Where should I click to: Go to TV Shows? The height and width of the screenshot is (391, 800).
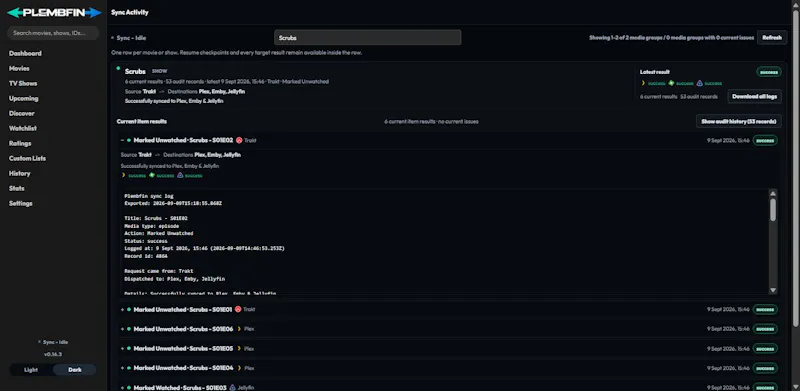click(23, 83)
